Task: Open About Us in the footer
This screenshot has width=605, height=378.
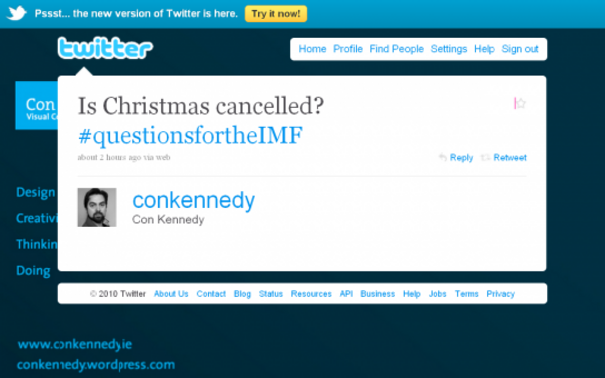Action: (x=171, y=294)
